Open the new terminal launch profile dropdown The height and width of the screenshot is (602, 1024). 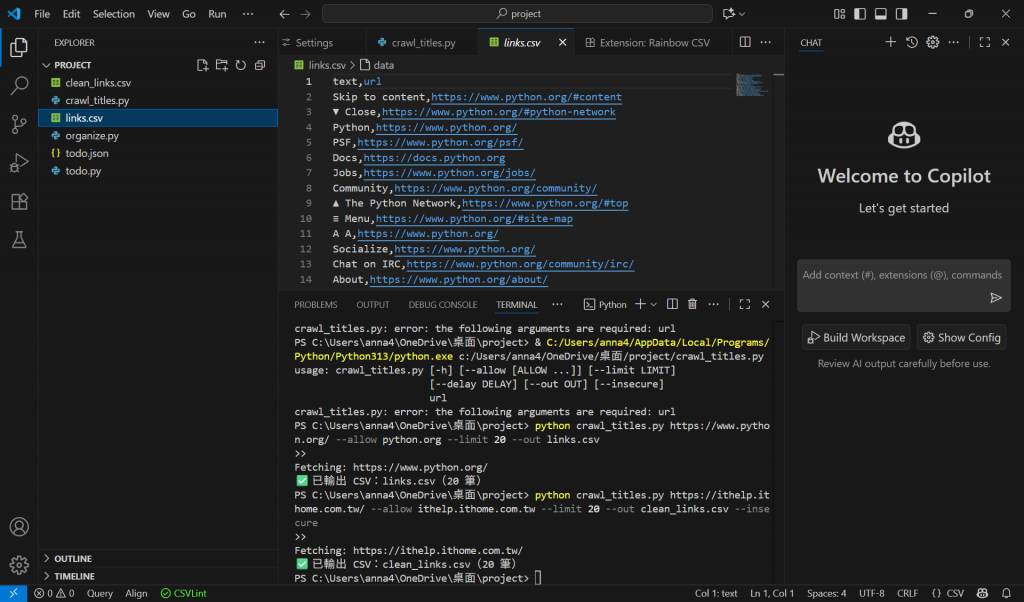(654, 304)
